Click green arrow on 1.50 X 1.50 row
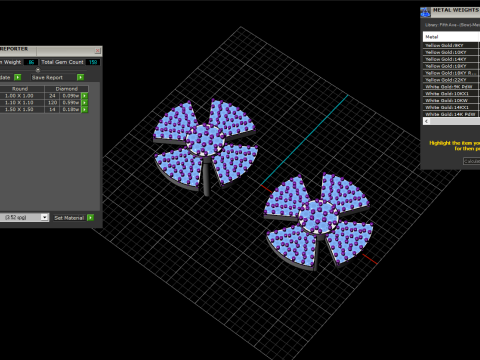The image size is (480, 360). tap(85, 109)
